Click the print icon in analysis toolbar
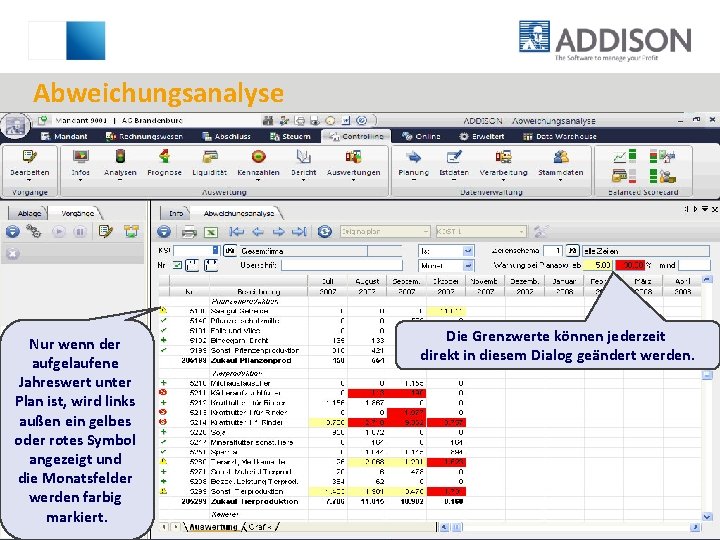This screenshot has width=720, height=540. pos(189,232)
